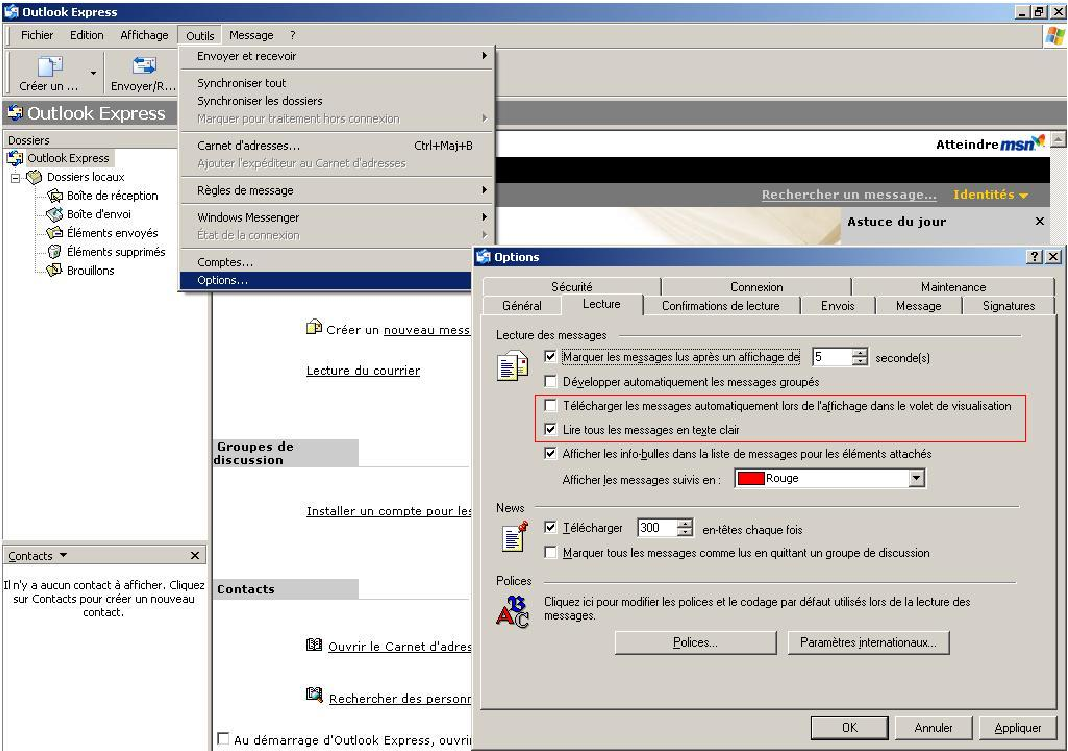The width and height of the screenshot is (1068, 751).
Task: Switch to the Général tab
Action: 522,306
